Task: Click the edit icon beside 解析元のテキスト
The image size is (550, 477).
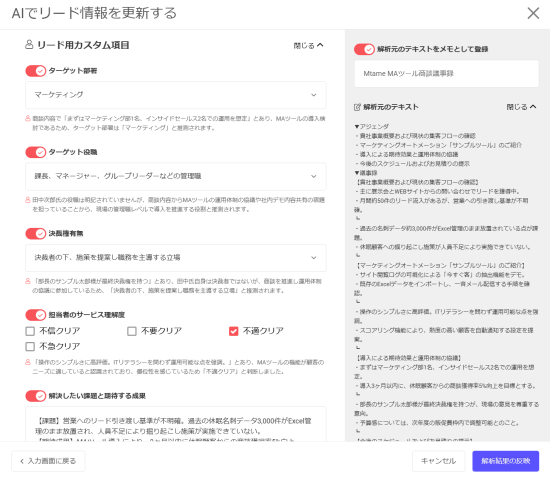Action: coord(357,107)
